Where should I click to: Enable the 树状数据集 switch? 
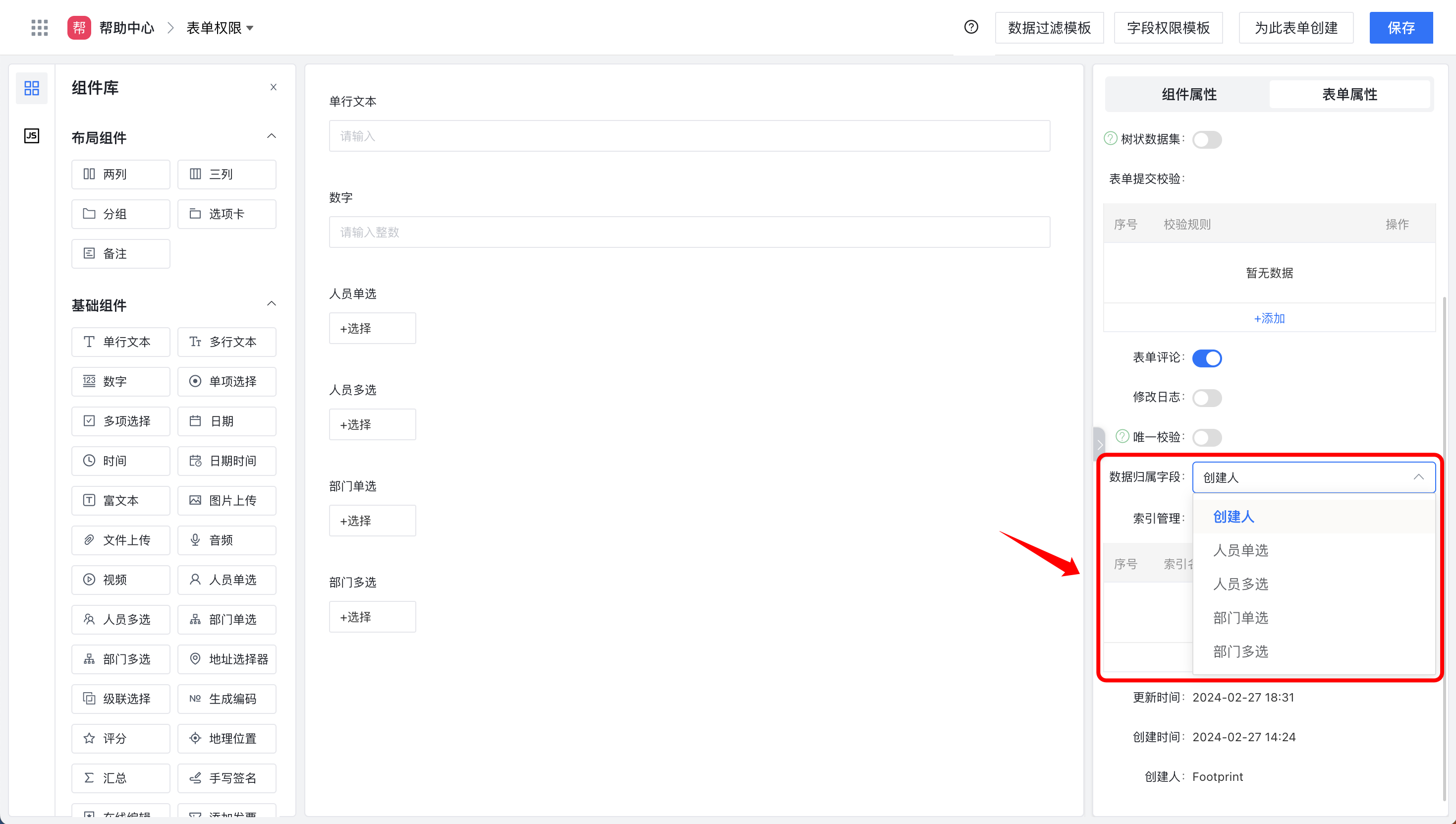pyautogui.click(x=1207, y=140)
